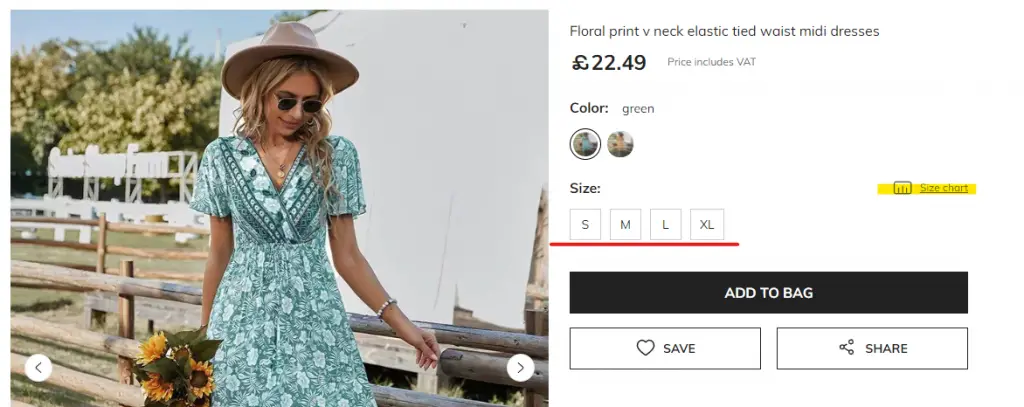Image resolution: width=1024 pixels, height=407 pixels.
Task: Click the SHARE button label
Action: click(x=886, y=349)
